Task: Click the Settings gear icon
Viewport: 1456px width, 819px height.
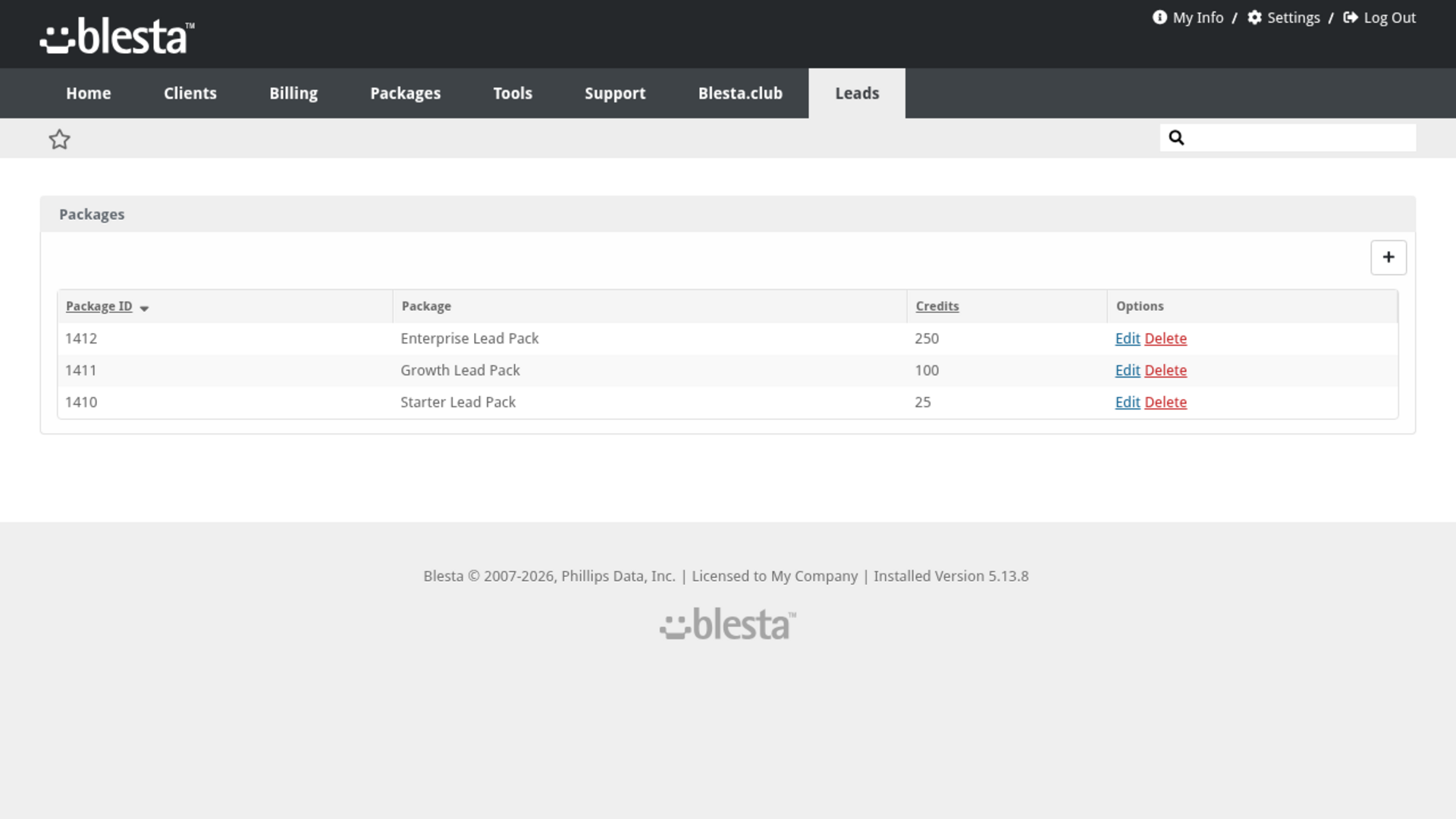Action: [1255, 17]
